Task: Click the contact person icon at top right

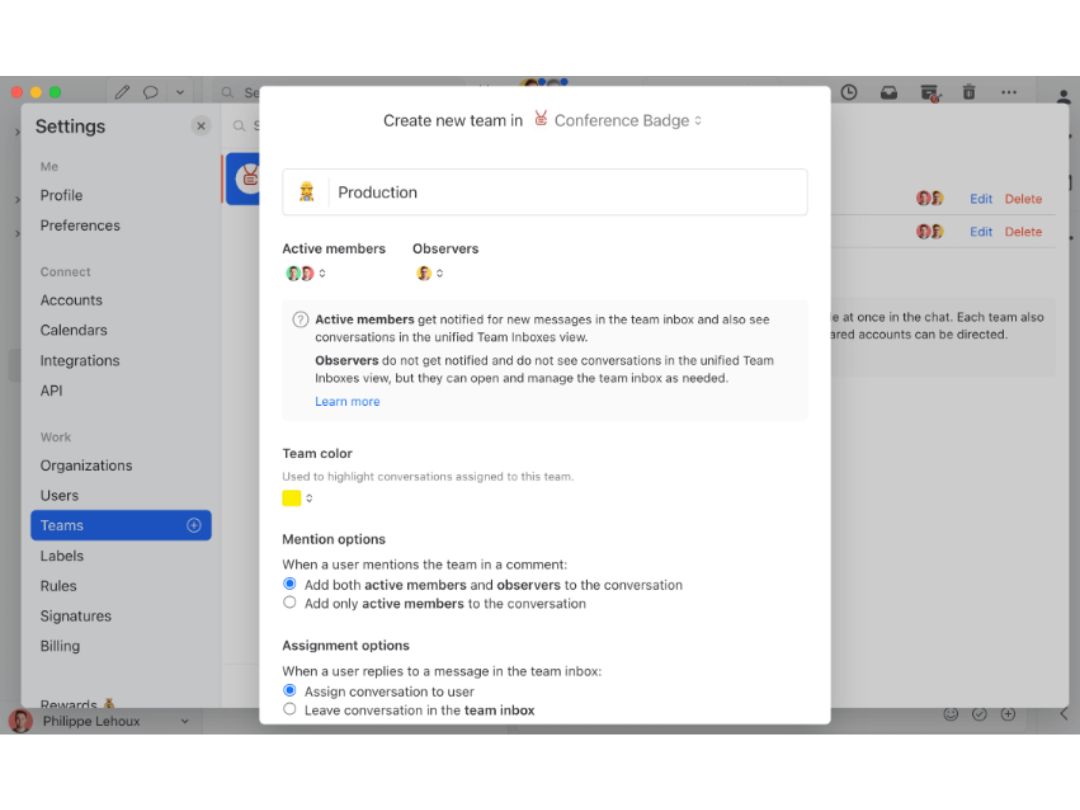Action: click(x=1063, y=96)
